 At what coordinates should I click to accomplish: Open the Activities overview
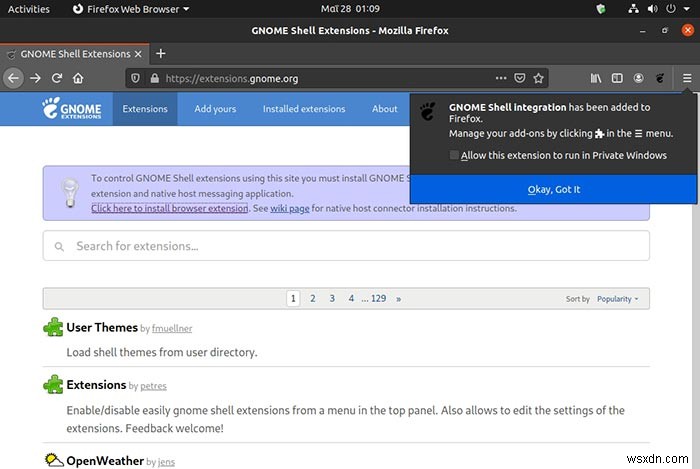(29, 9)
